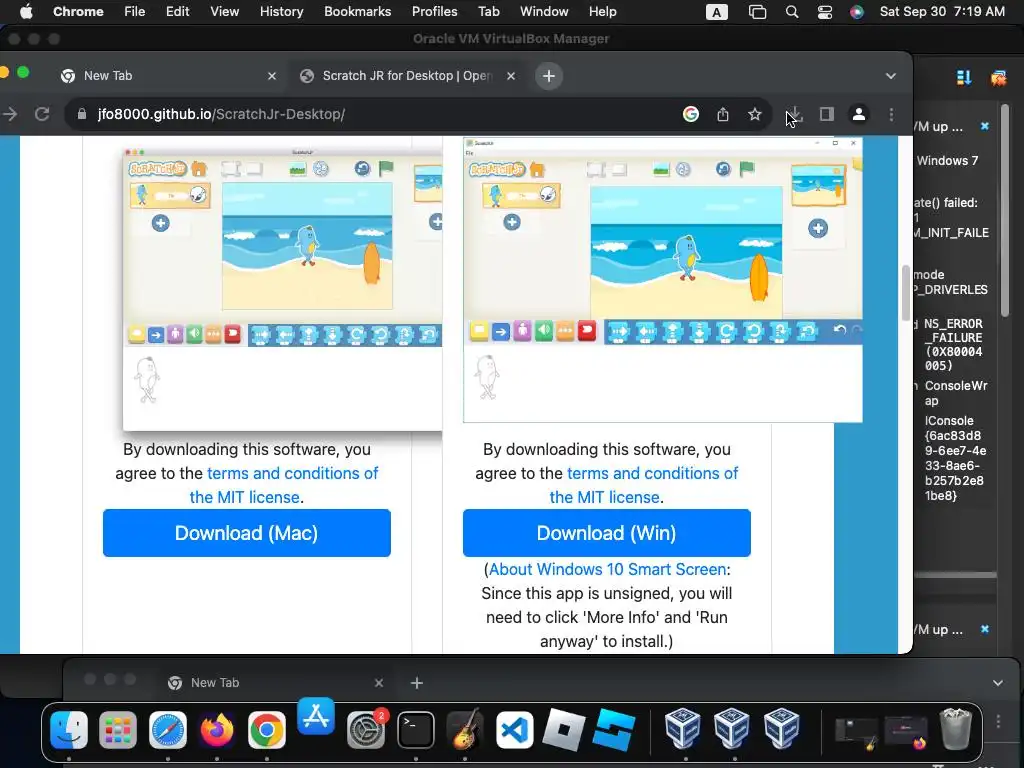Click the forward navigation arrow
Image resolution: width=1024 pixels, height=768 pixels.
pos(10,114)
